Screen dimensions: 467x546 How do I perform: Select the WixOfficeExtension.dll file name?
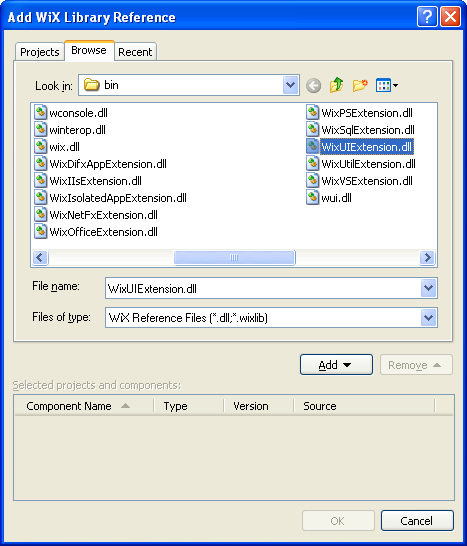point(103,232)
